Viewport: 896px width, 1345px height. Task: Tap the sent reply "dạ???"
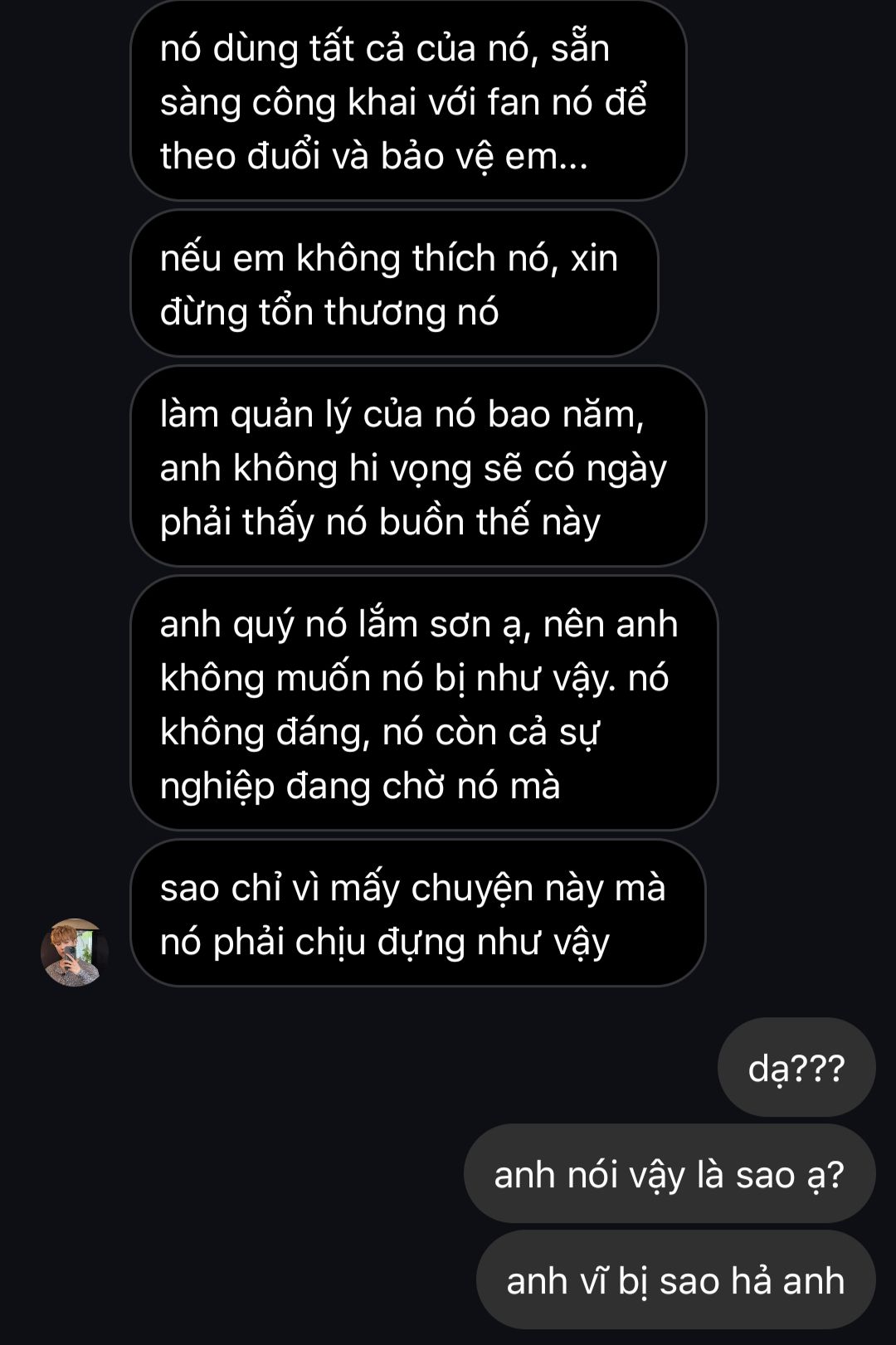pos(796,1067)
